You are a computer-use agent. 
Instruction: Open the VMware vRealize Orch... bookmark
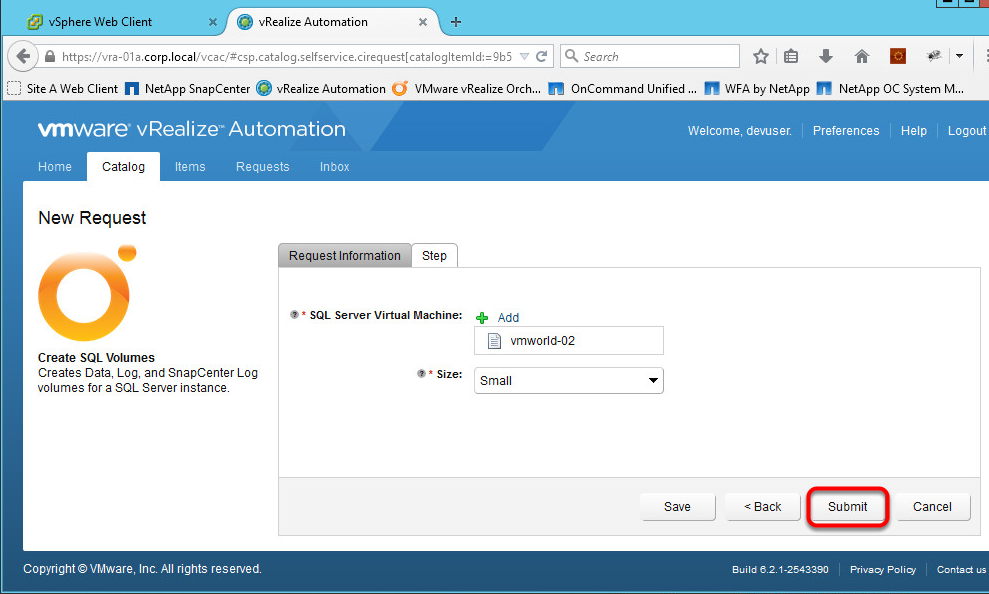tap(467, 89)
